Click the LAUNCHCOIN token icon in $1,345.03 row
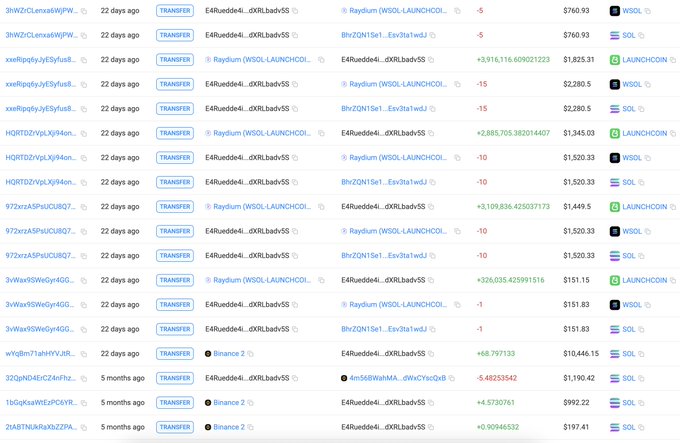Image resolution: width=680 pixels, height=443 pixels. (615, 133)
